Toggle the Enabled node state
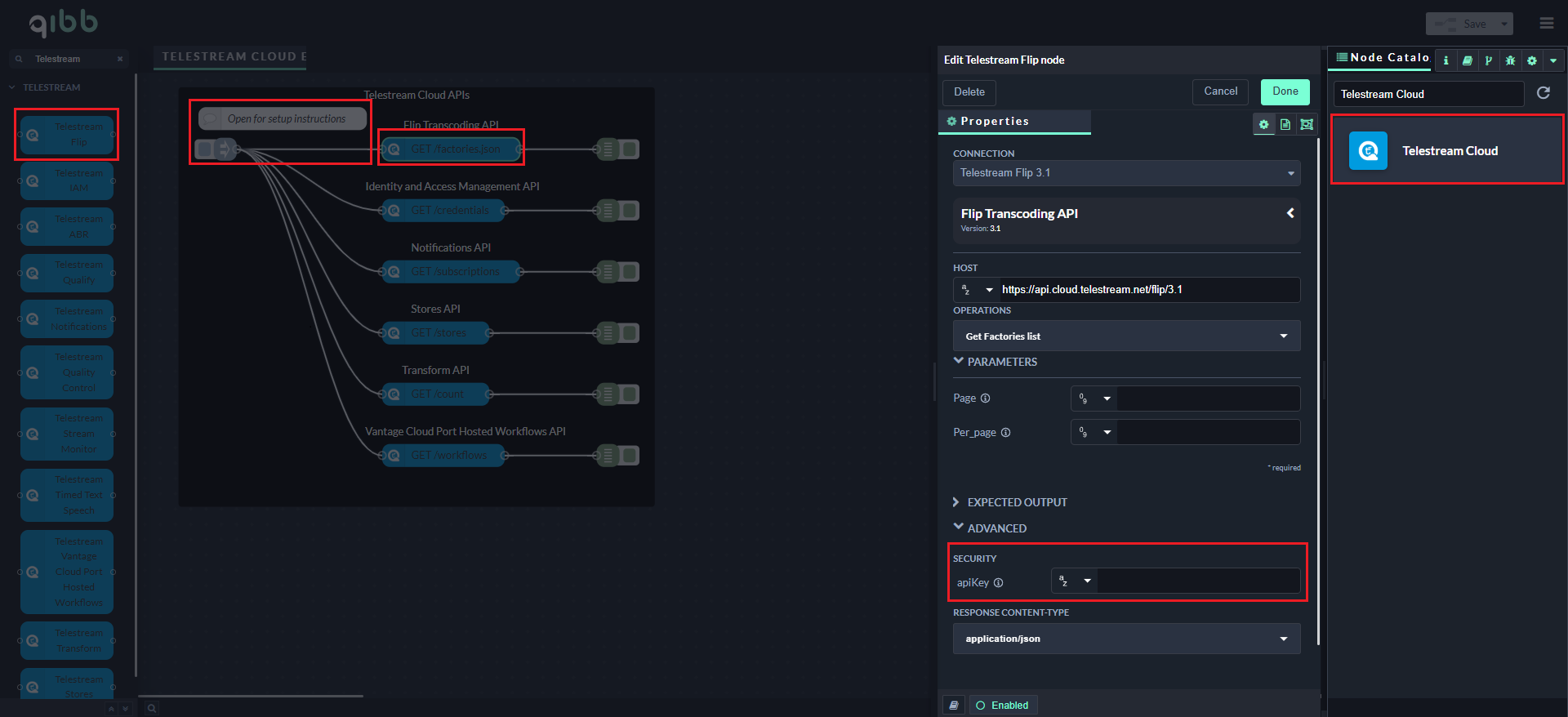This screenshot has height=717, width=1568. pos(1003,705)
